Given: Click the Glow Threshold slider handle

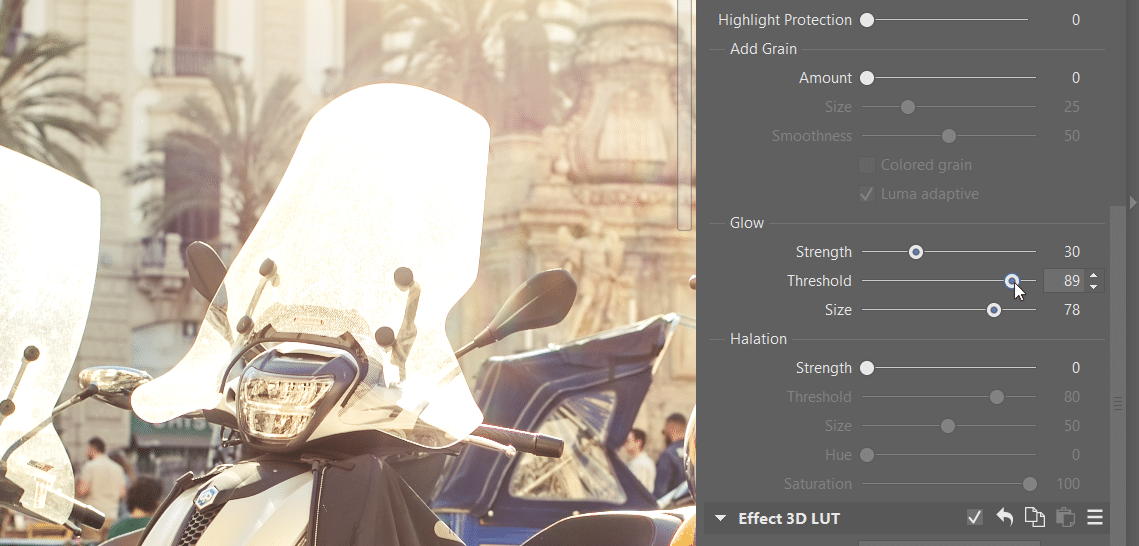Looking at the screenshot, I should [x=1012, y=281].
